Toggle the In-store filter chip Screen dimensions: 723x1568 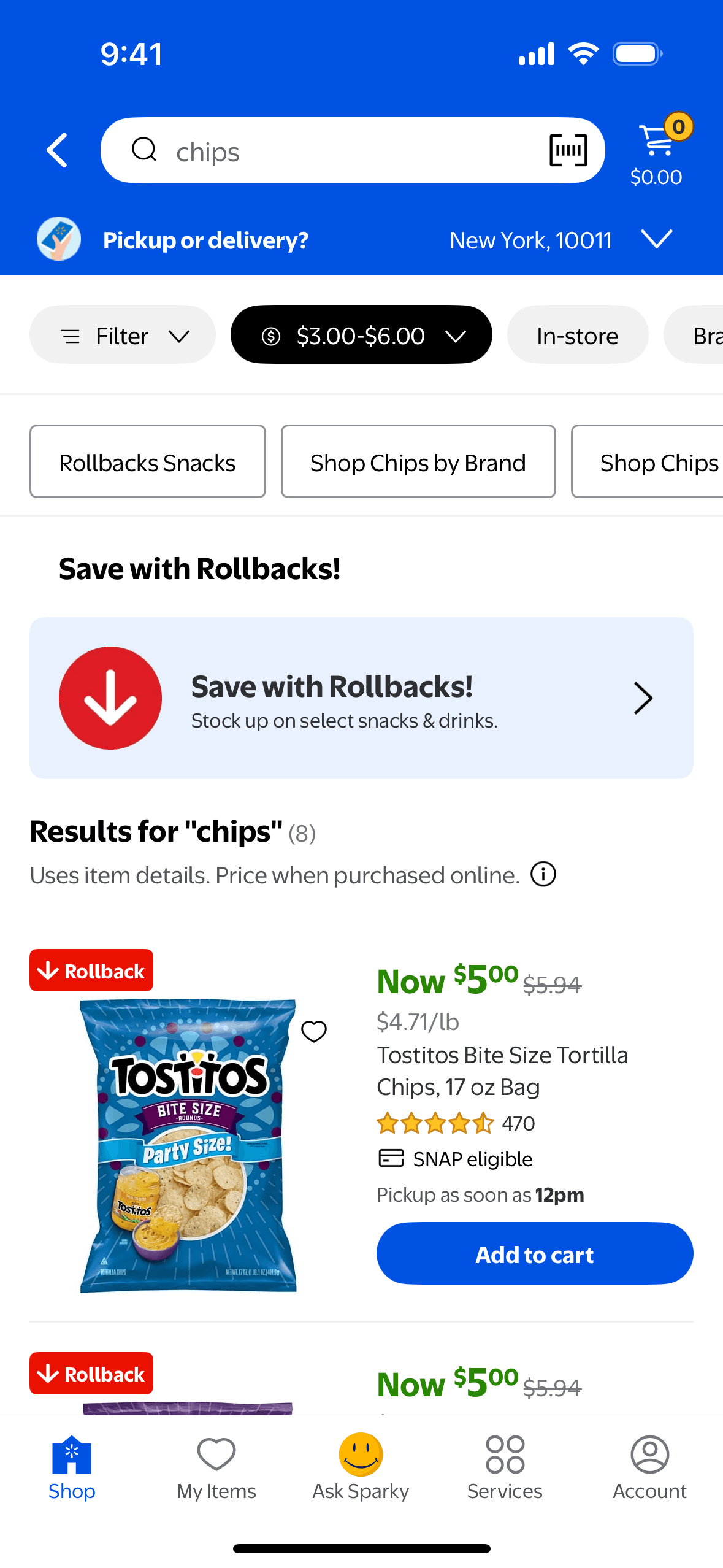(x=577, y=335)
